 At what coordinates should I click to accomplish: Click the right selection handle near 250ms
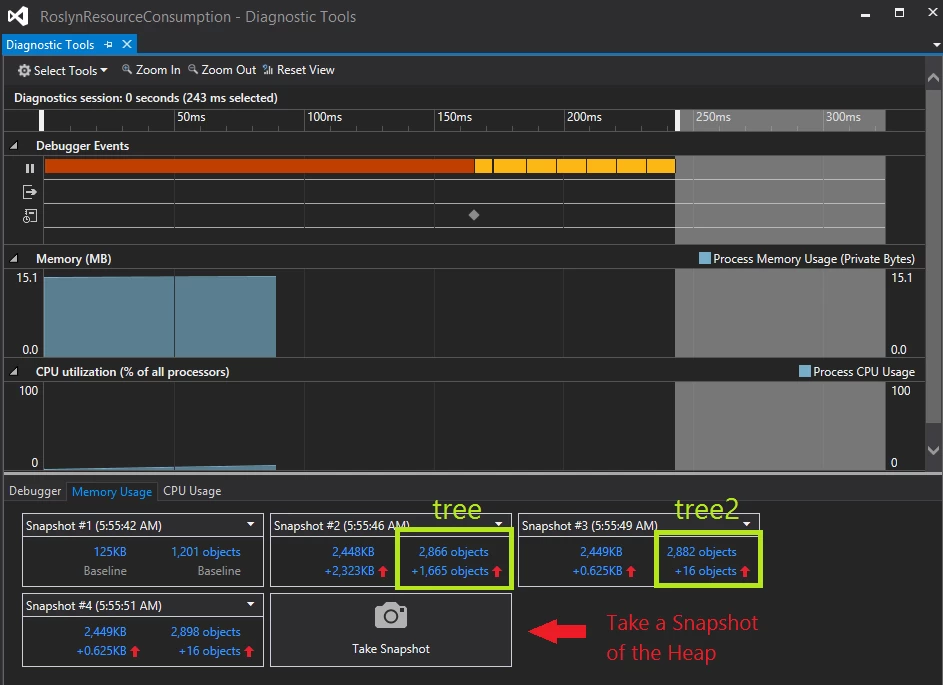pyautogui.click(x=678, y=120)
